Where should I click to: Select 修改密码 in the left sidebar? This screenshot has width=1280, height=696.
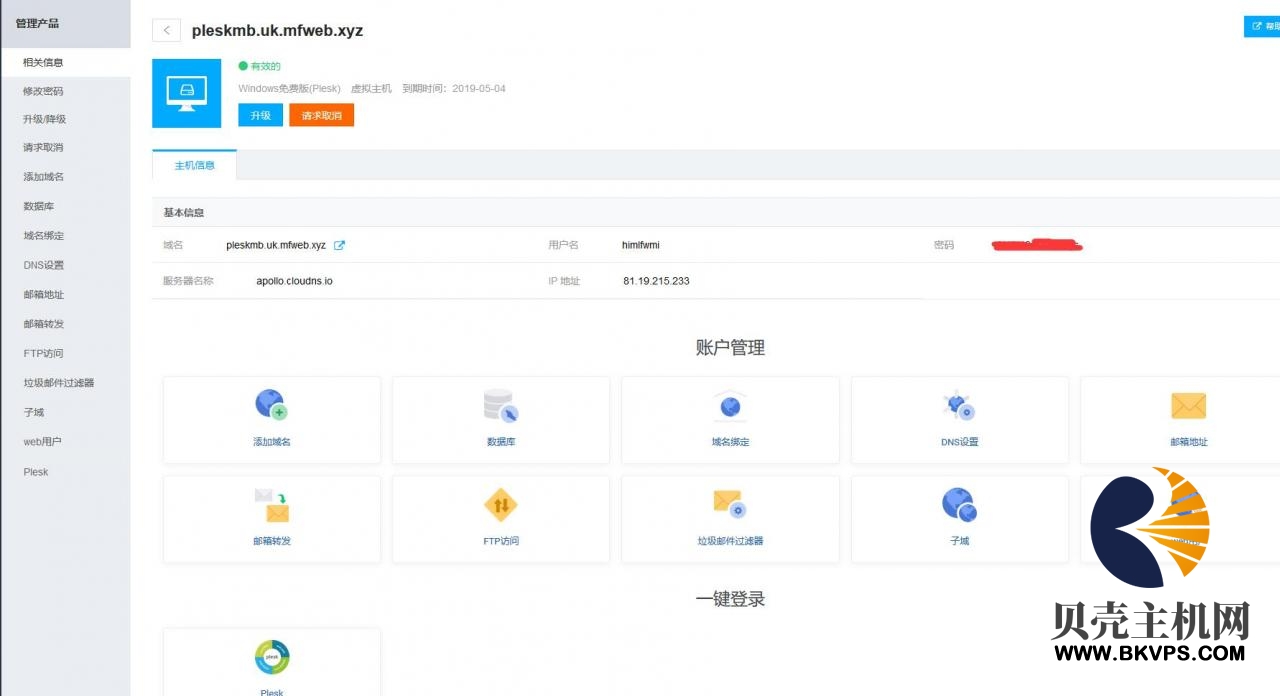coord(43,91)
